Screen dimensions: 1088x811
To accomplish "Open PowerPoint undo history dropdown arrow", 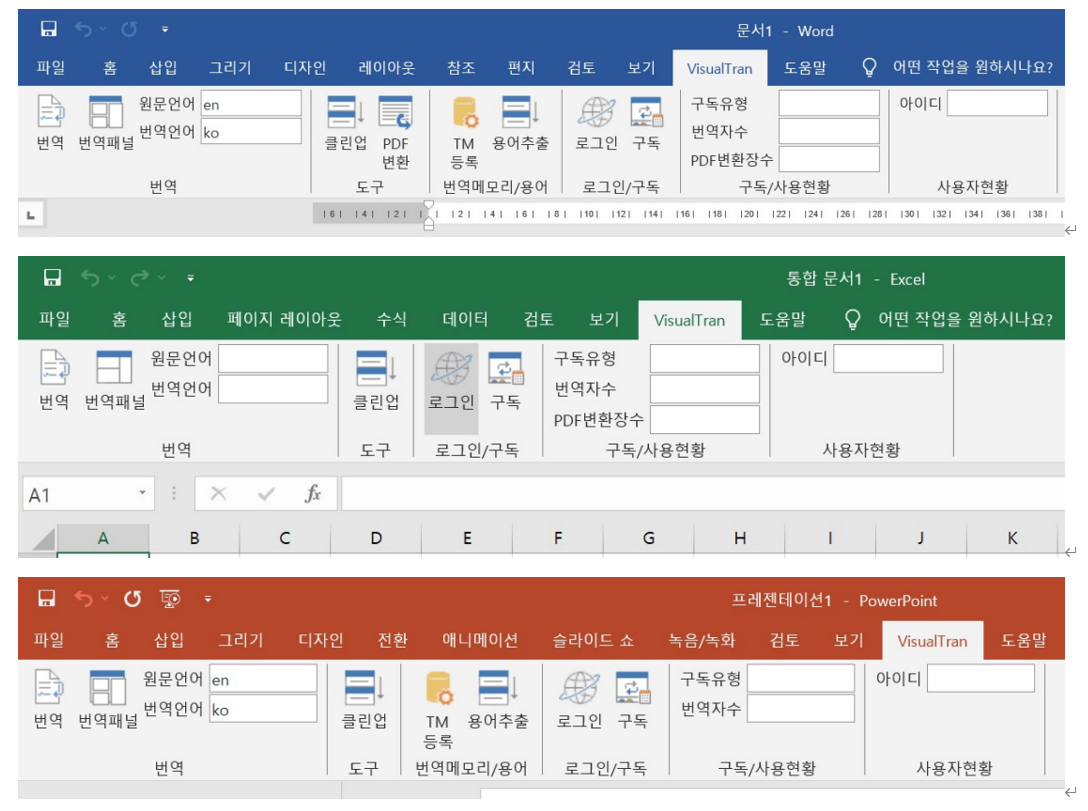I will click(x=105, y=599).
